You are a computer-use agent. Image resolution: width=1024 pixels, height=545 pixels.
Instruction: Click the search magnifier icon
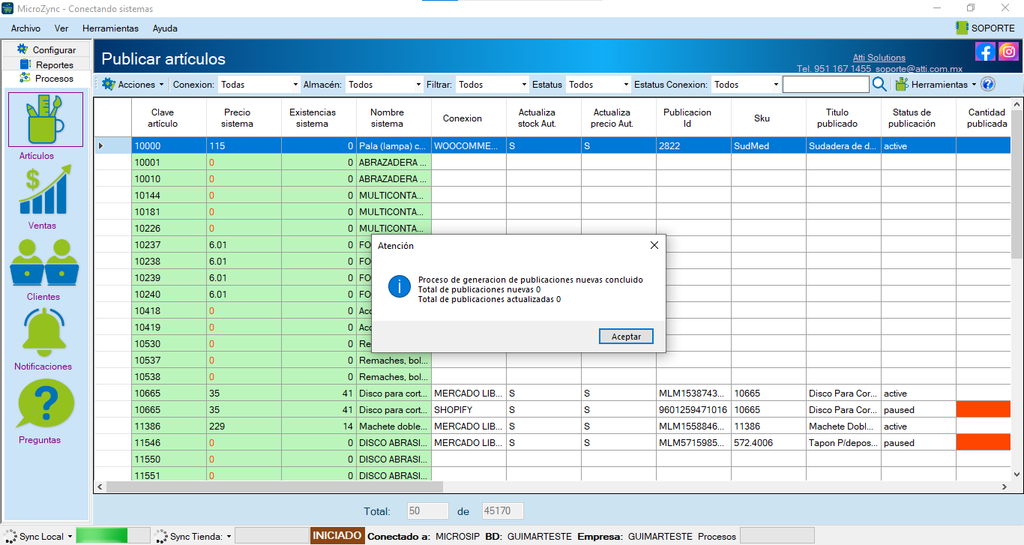click(x=880, y=84)
